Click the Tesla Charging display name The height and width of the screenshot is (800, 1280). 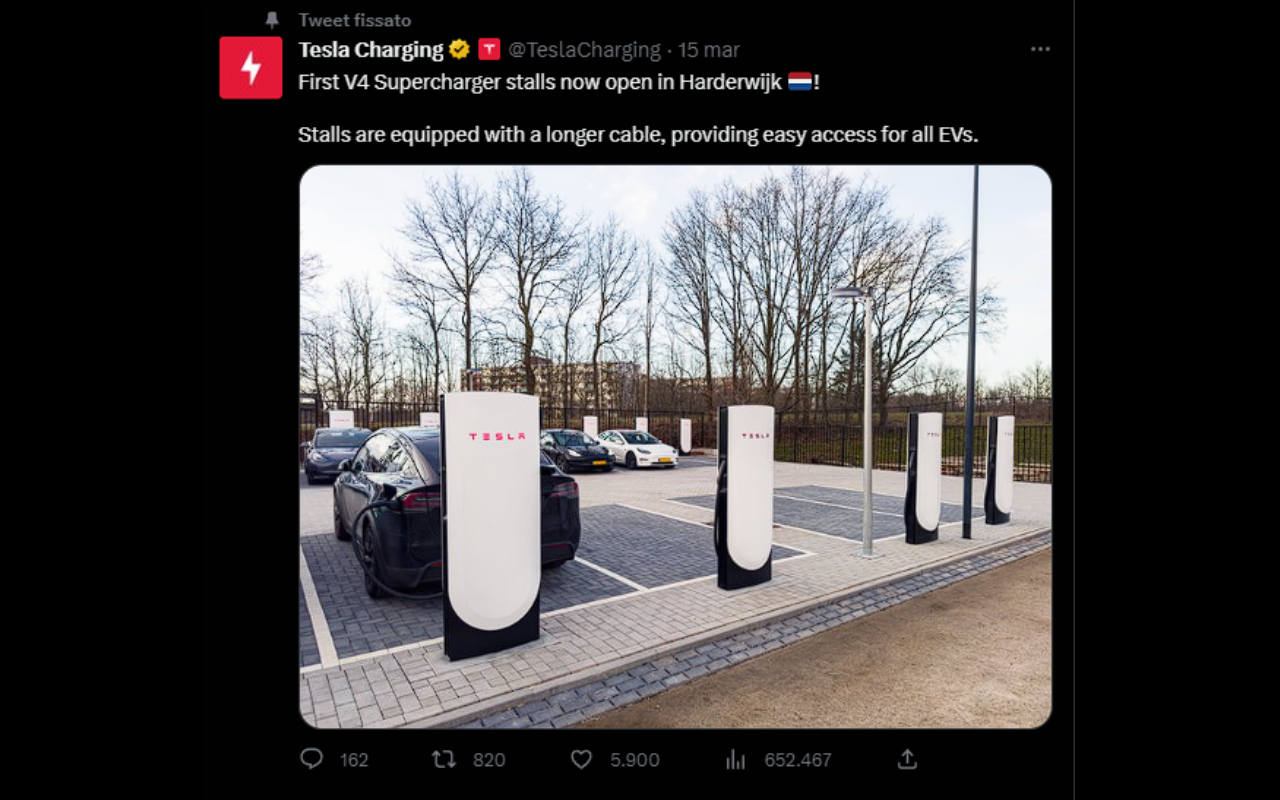pos(371,49)
